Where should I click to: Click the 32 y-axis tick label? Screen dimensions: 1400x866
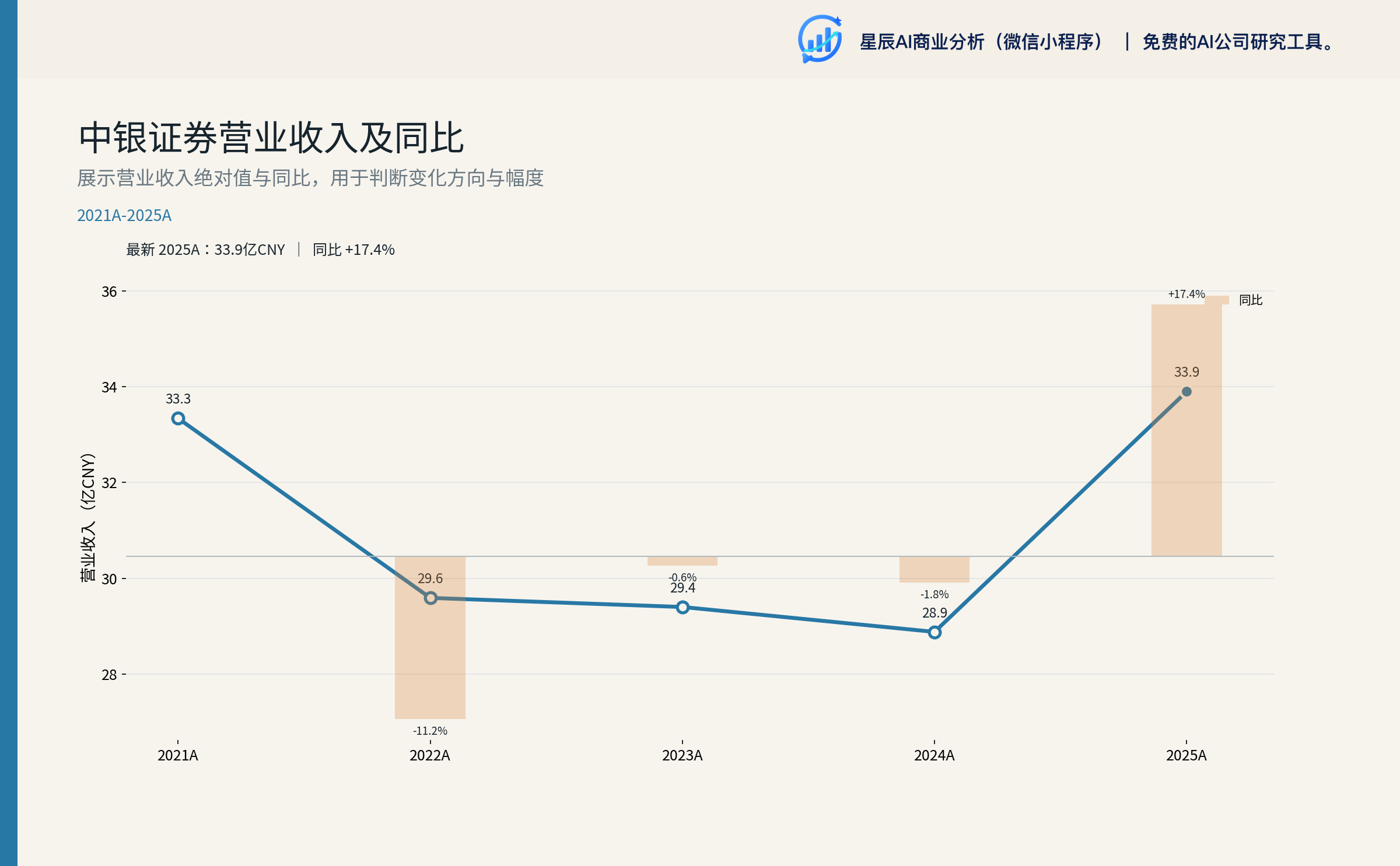click(x=109, y=483)
